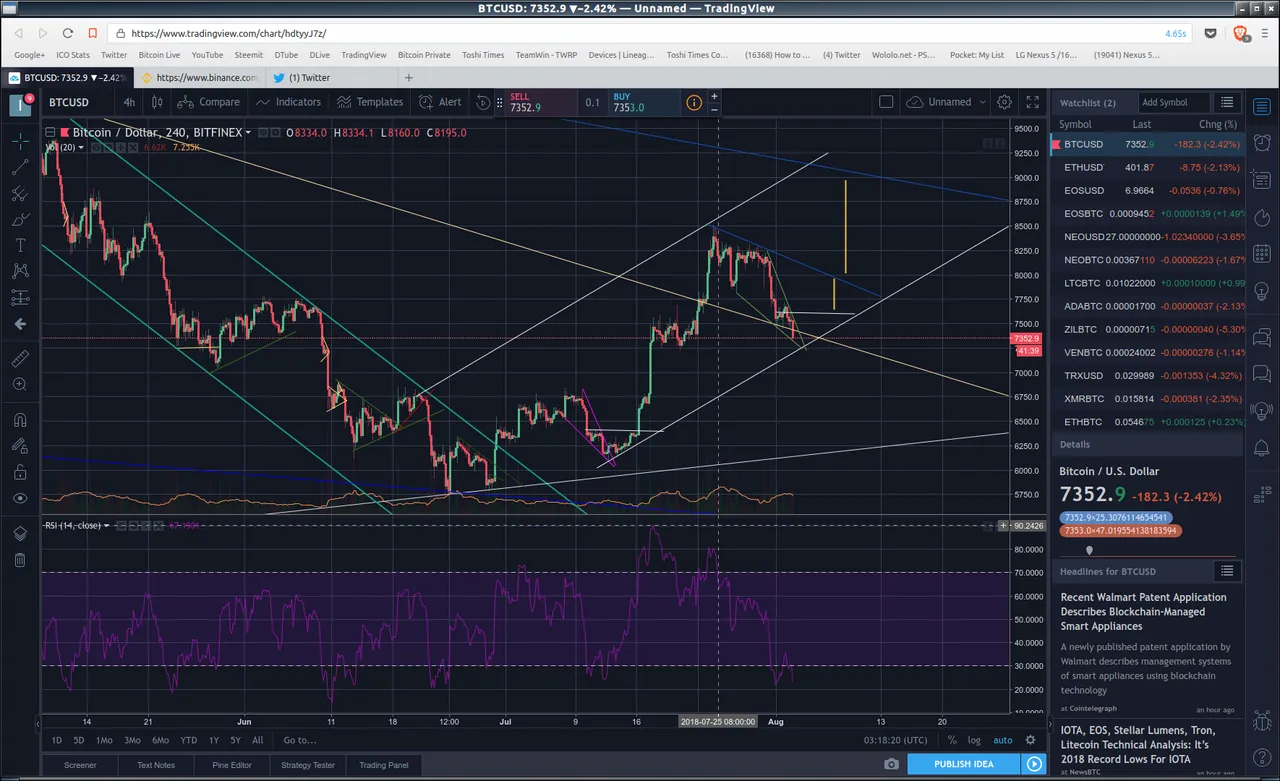This screenshot has width=1280, height=781.
Task: Open the prediction and measurement tools
Action: tap(20, 297)
